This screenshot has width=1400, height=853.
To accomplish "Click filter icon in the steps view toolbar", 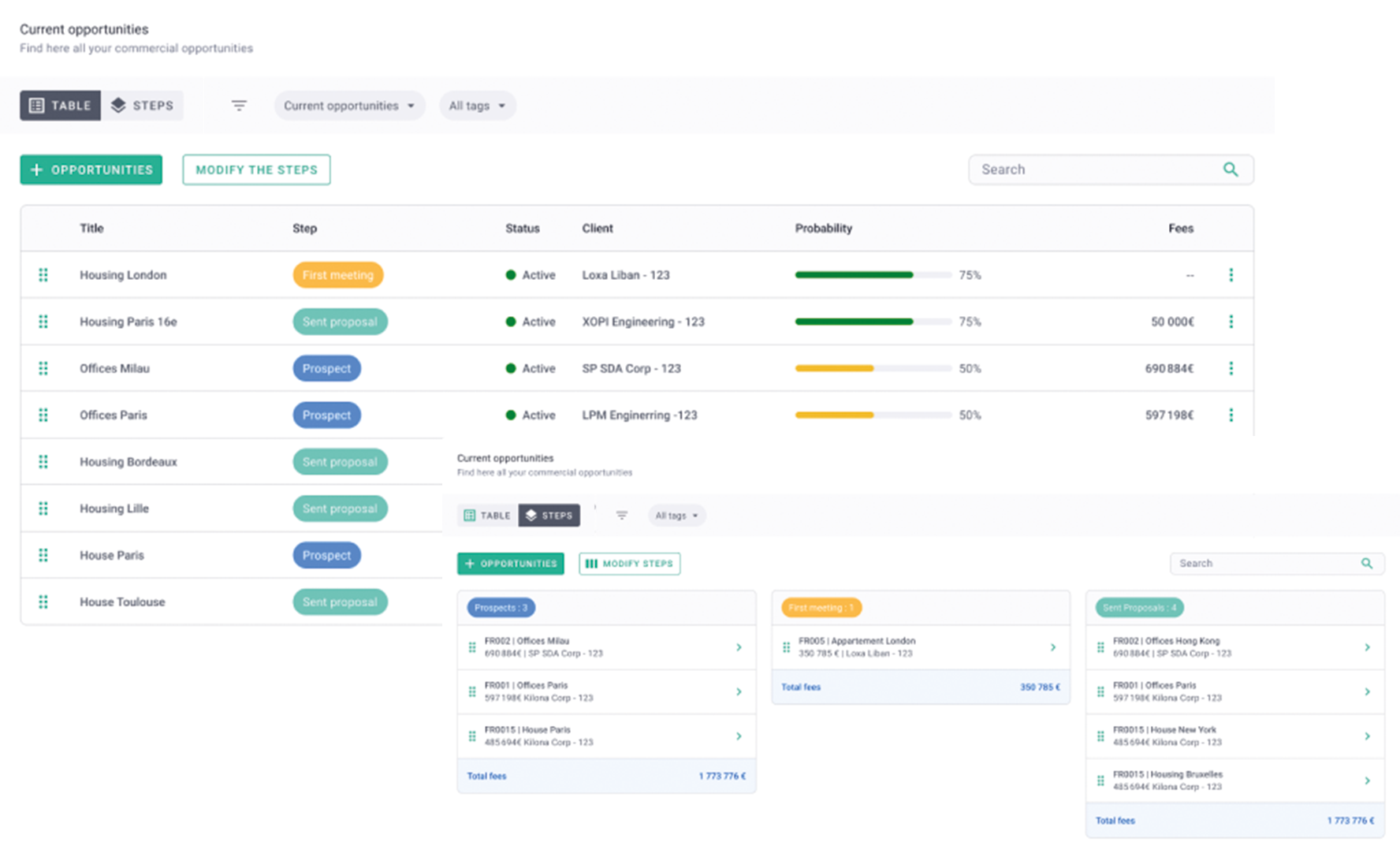I will tap(621, 516).
